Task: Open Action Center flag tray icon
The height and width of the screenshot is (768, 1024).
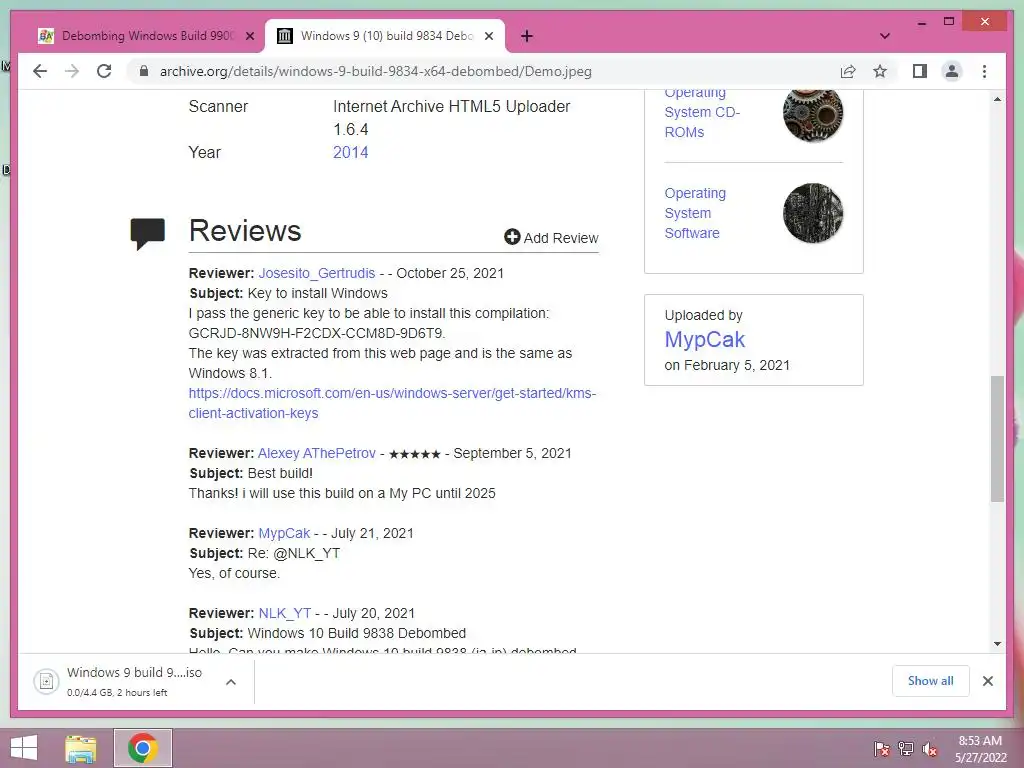Action: pos(881,749)
